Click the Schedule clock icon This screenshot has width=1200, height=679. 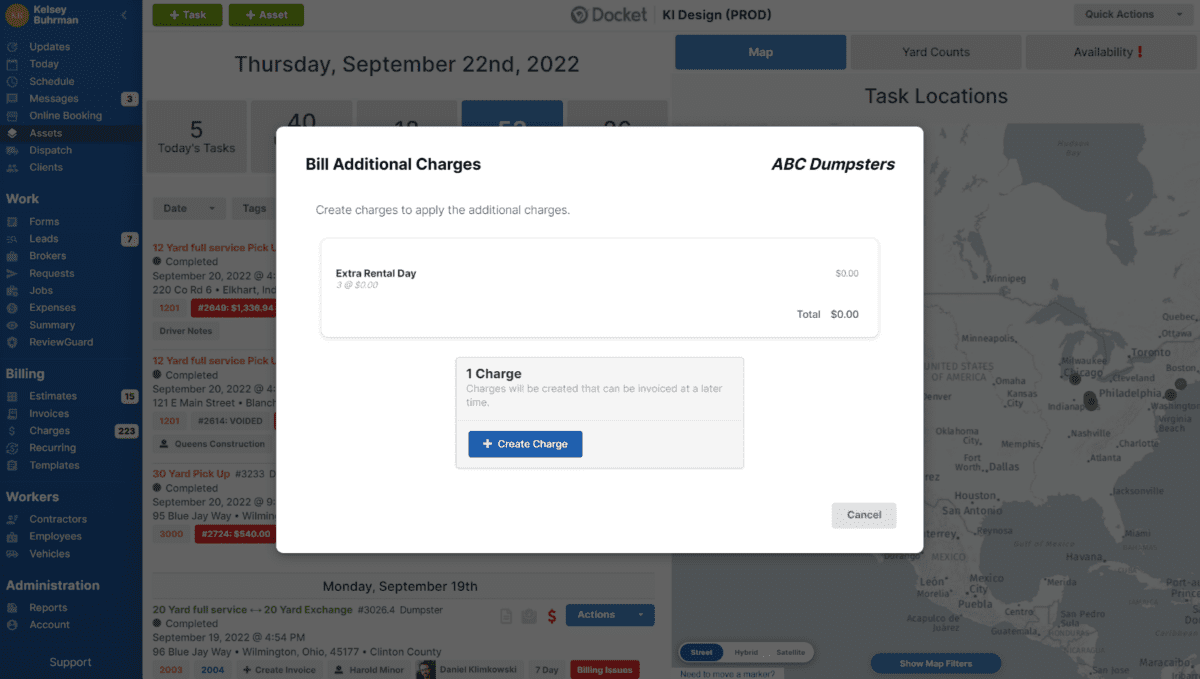[12, 81]
